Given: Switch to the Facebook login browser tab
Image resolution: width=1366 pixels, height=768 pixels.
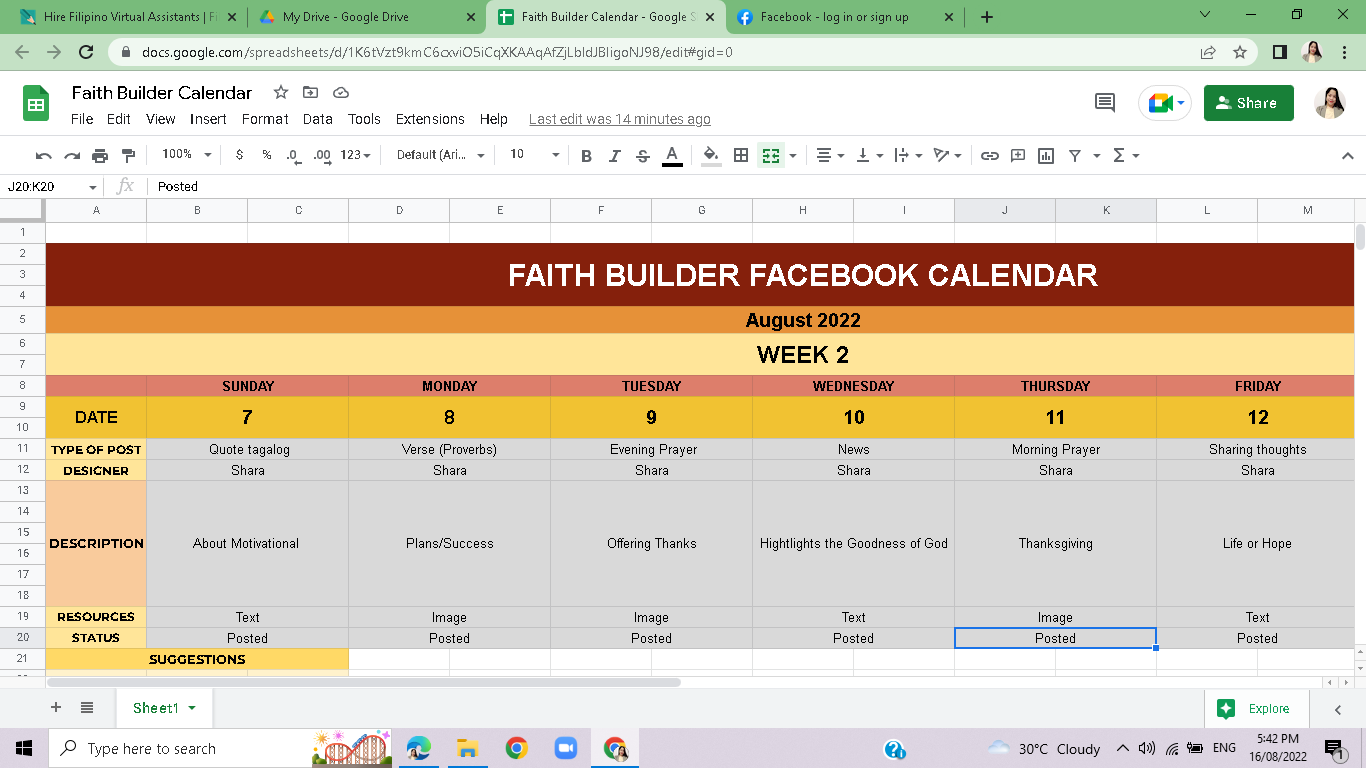Looking at the screenshot, I should point(845,17).
